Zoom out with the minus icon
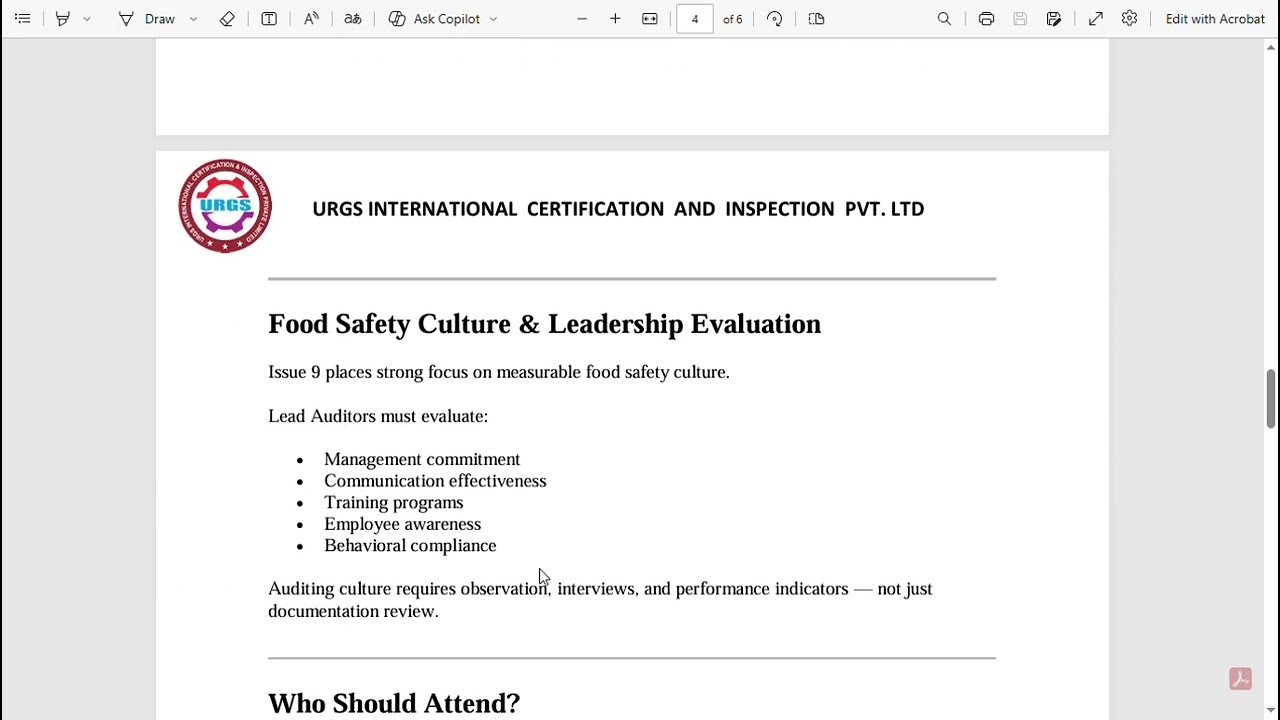This screenshot has width=1280, height=720. coord(582,19)
